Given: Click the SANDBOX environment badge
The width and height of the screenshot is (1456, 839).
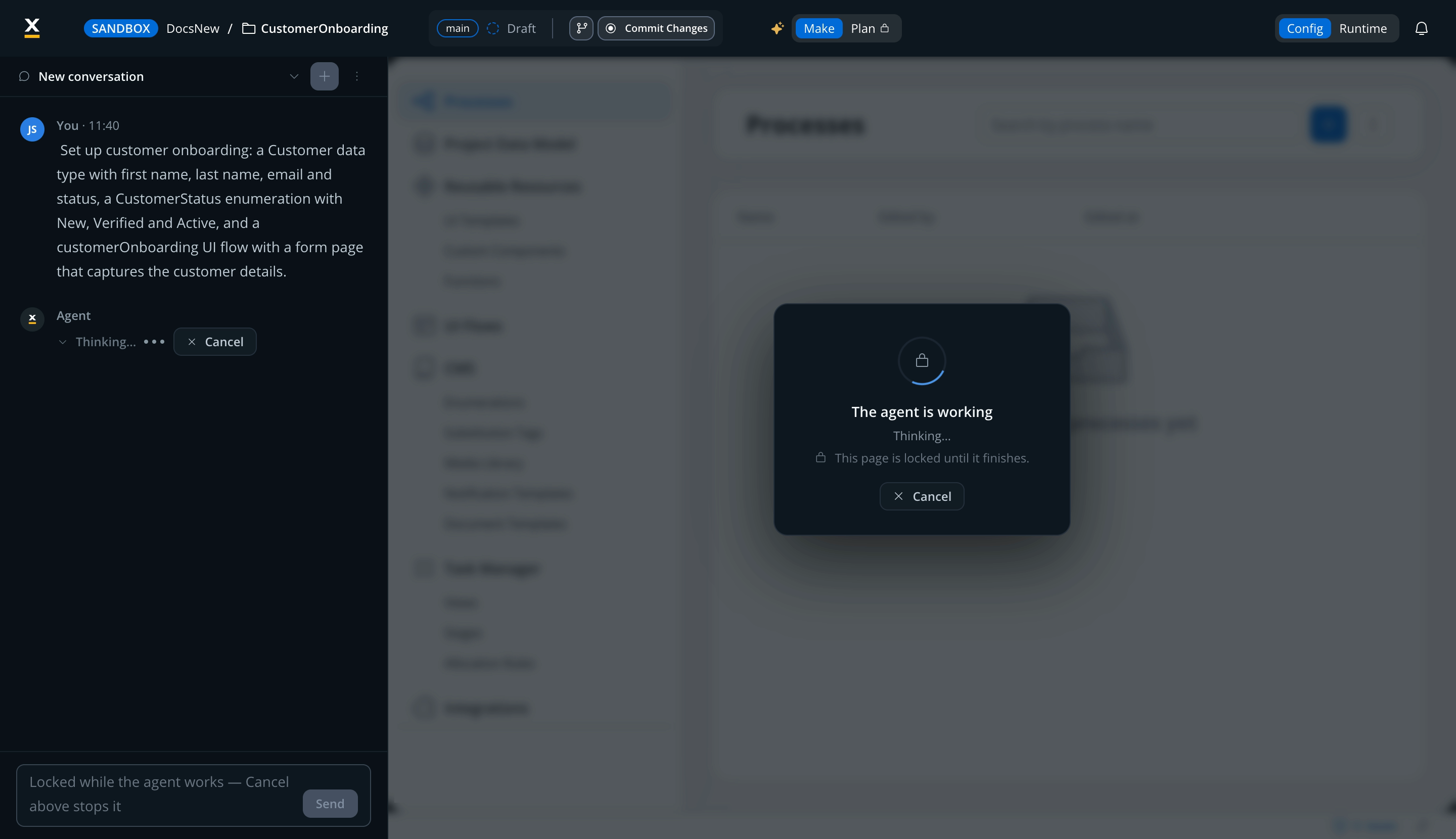Looking at the screenshot, I should (121, 28).
